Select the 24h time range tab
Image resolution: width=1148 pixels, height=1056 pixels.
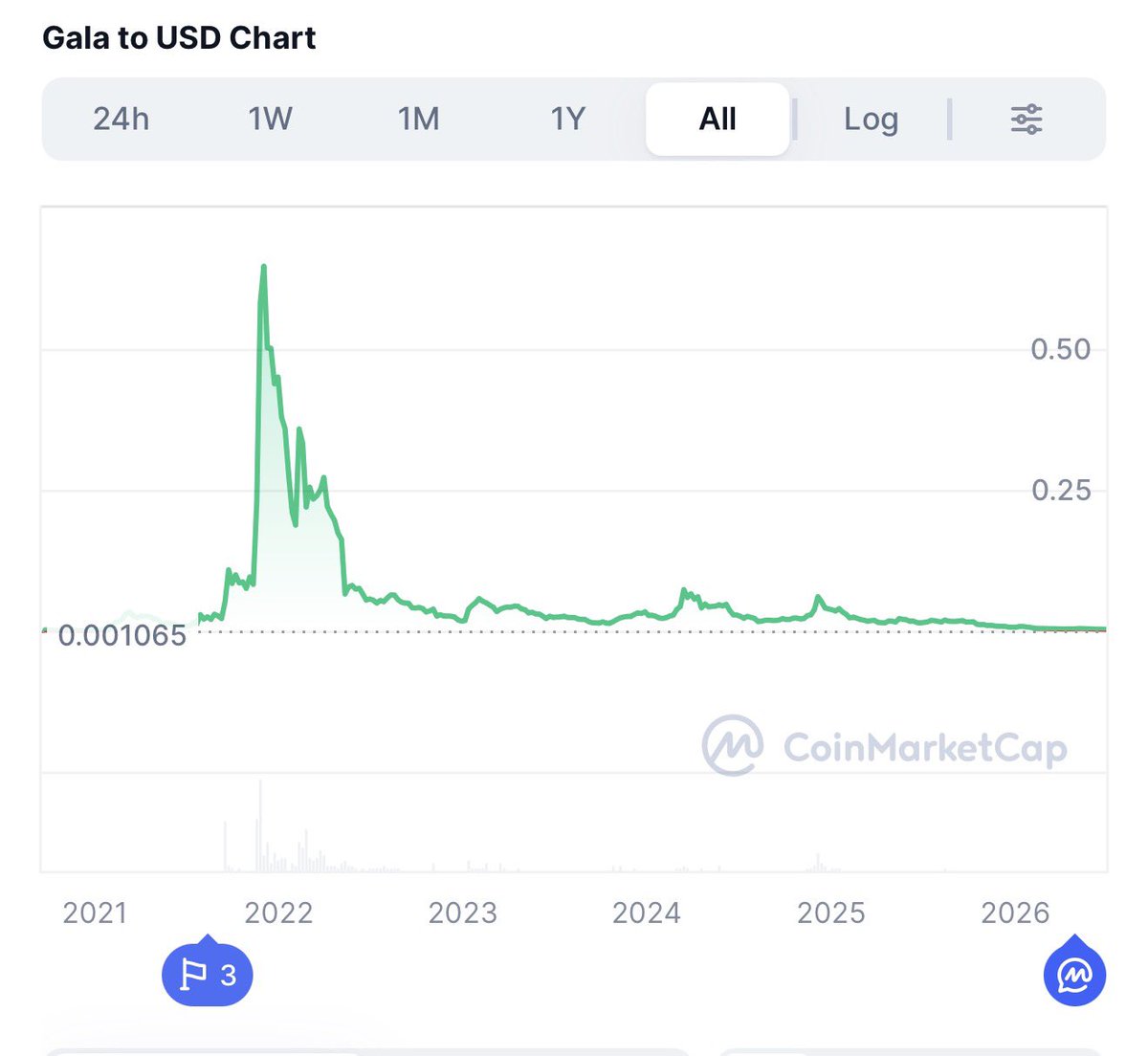click(121, 120)
